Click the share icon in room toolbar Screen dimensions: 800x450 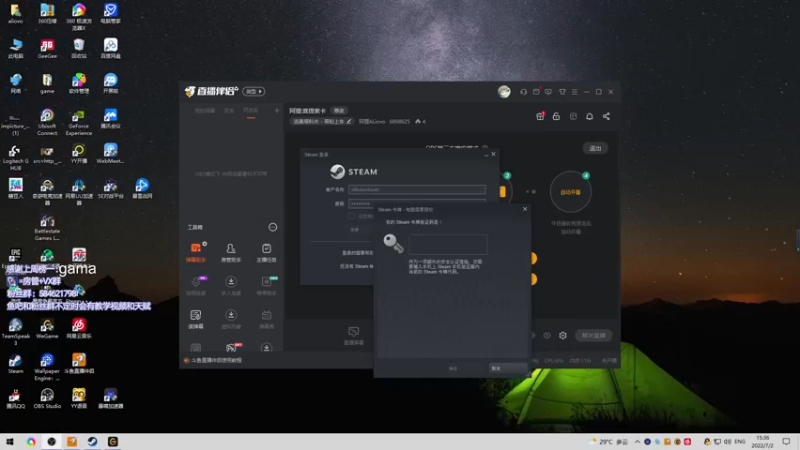[606, 116]
